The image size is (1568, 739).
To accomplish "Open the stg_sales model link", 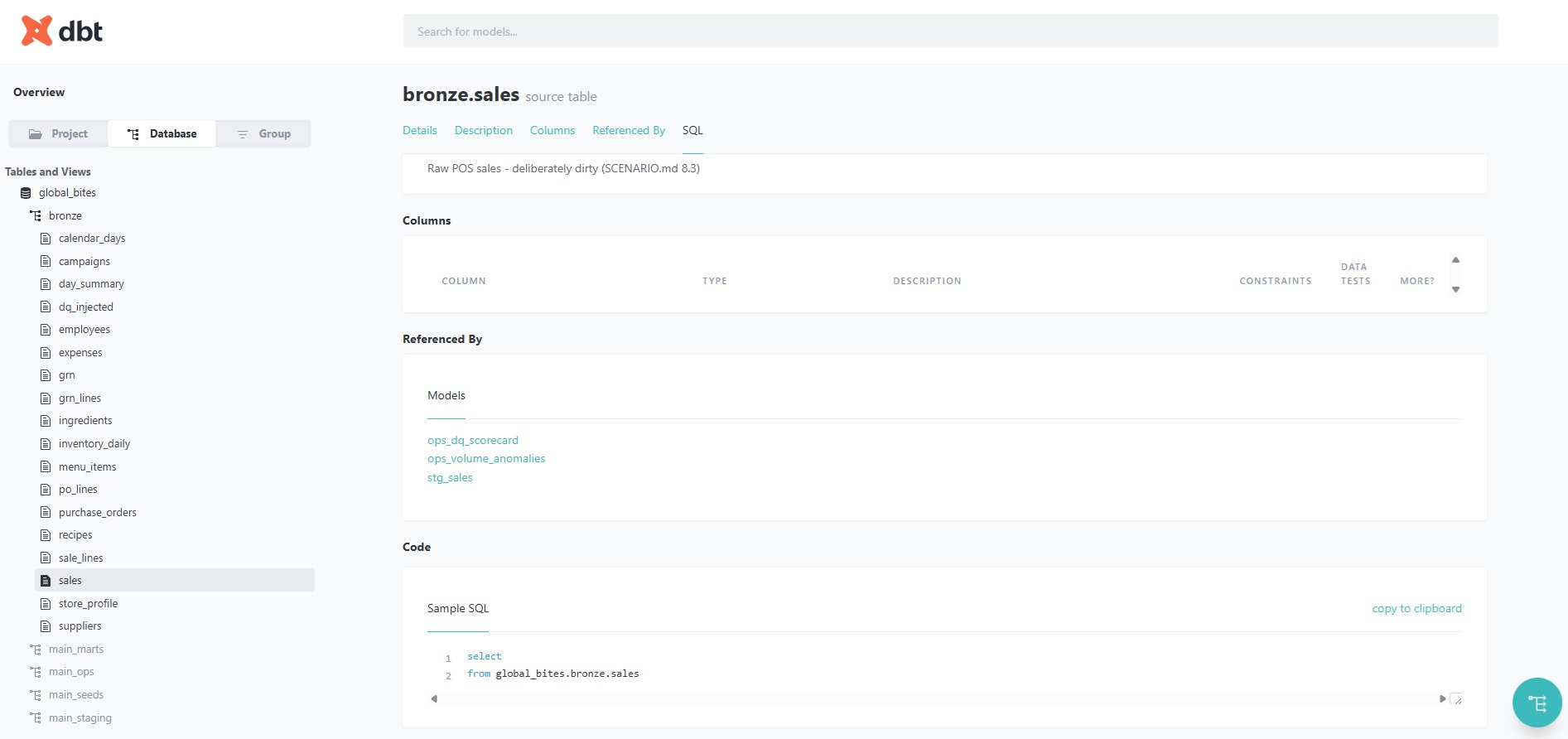I will [x=450, y=478].
